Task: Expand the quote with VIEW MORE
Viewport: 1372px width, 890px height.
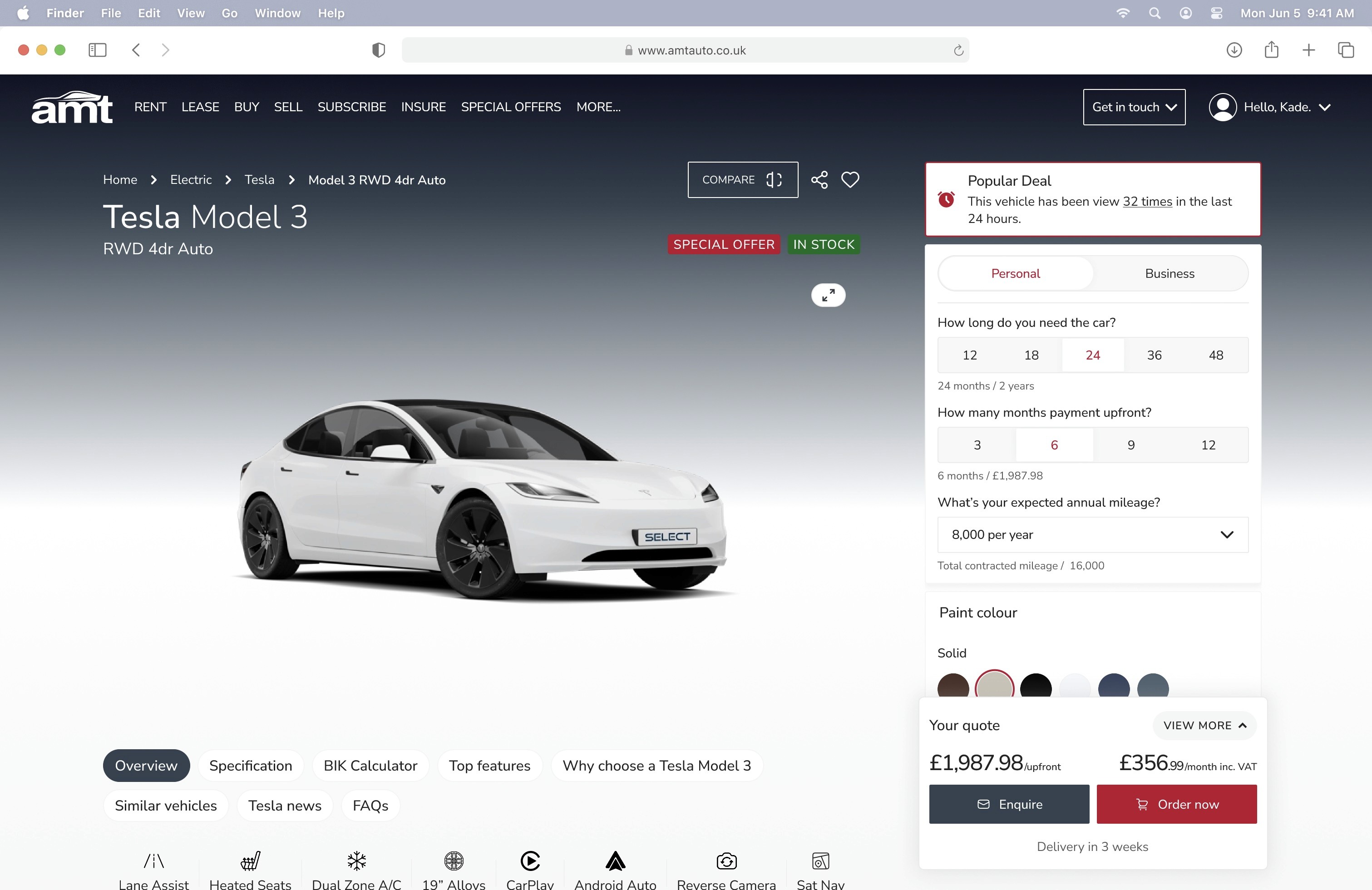Action: click(1204, 726)
